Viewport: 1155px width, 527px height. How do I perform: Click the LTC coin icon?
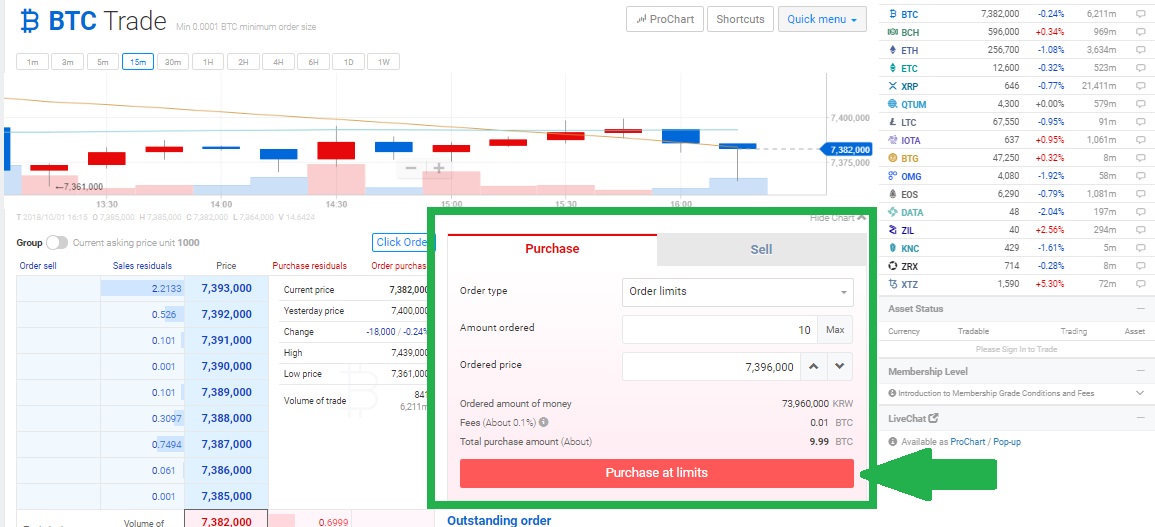coord(893,122)
